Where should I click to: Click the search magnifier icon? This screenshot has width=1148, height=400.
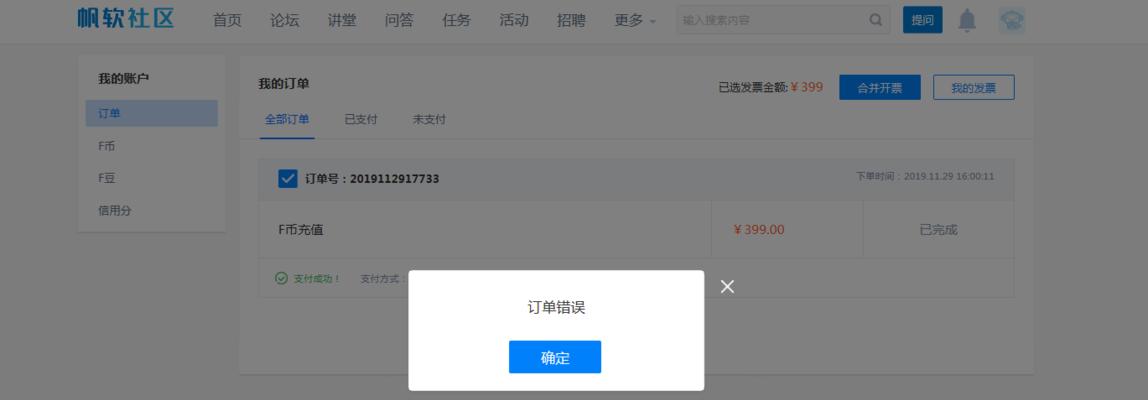(876, 21)
